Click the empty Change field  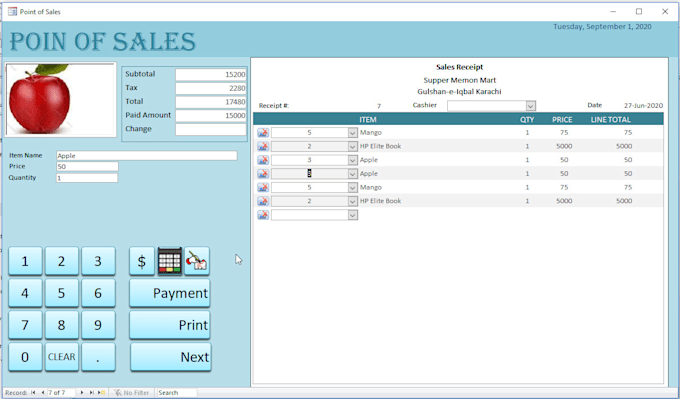click(211, 129)
